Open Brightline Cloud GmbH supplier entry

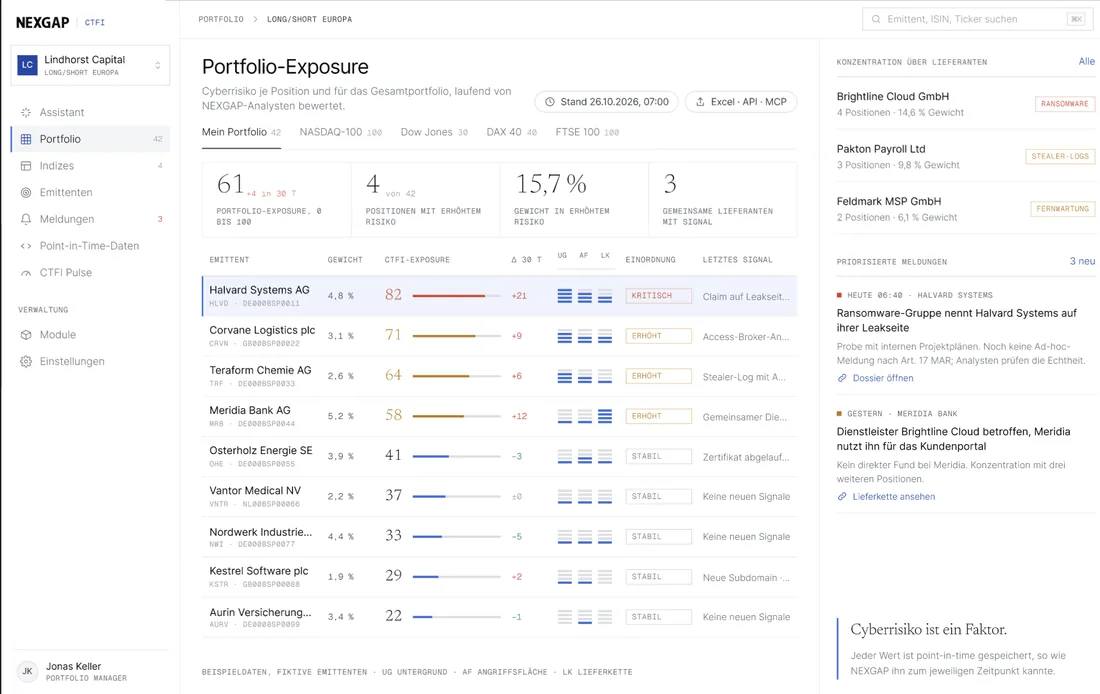[965, 104]
